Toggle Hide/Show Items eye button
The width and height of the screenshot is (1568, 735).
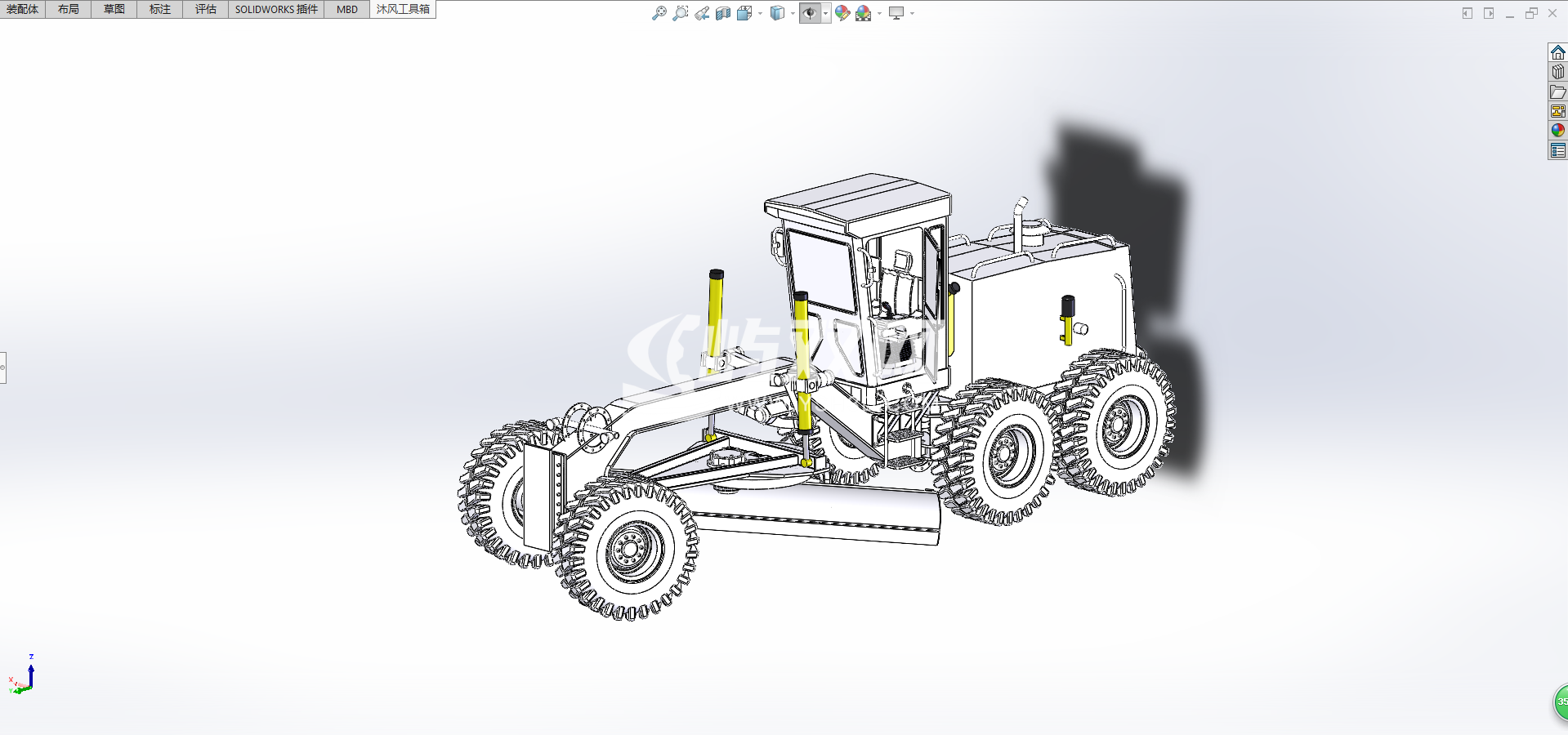pos(810,13)
